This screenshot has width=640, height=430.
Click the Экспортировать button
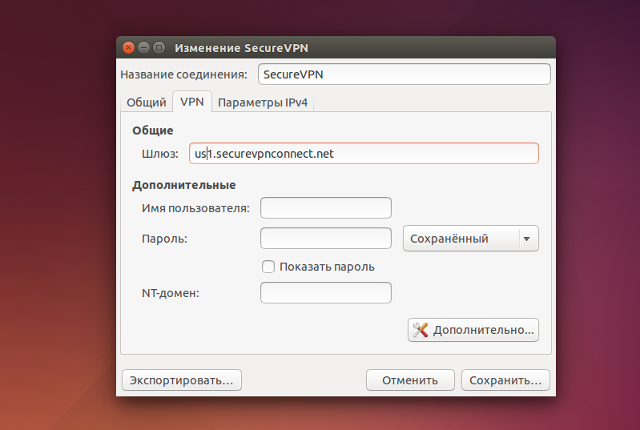coord(182,380)
